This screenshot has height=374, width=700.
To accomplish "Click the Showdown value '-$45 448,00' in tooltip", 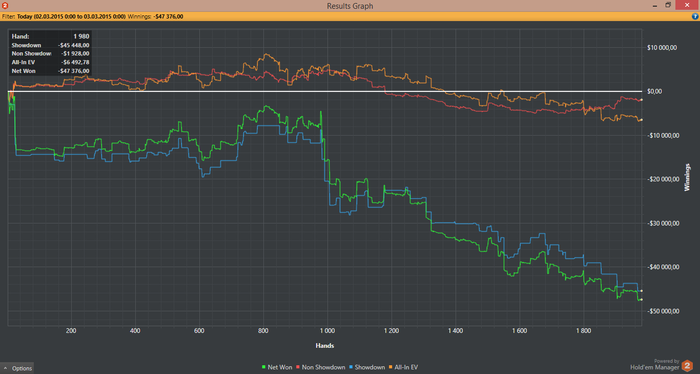I will 74,45.
